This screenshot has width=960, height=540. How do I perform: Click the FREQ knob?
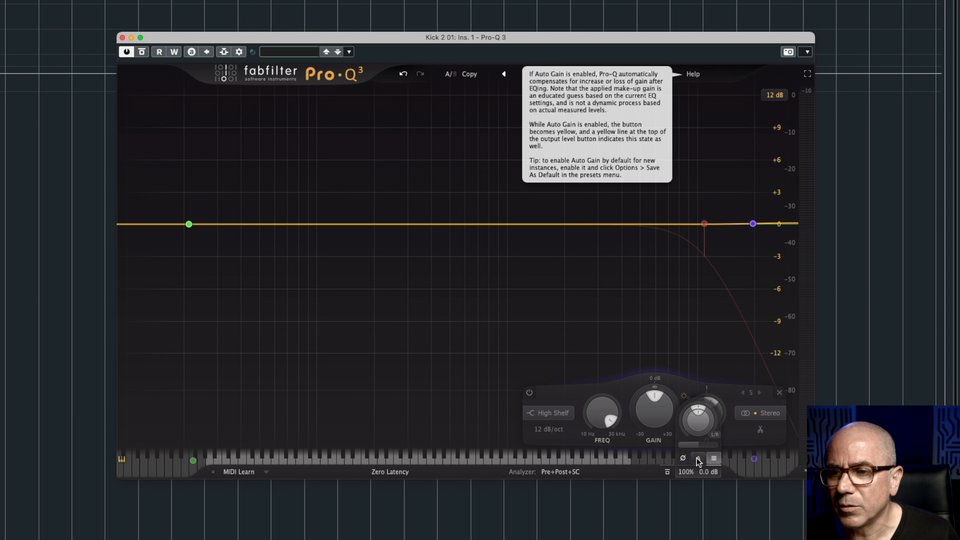click(x=602, y=413)
